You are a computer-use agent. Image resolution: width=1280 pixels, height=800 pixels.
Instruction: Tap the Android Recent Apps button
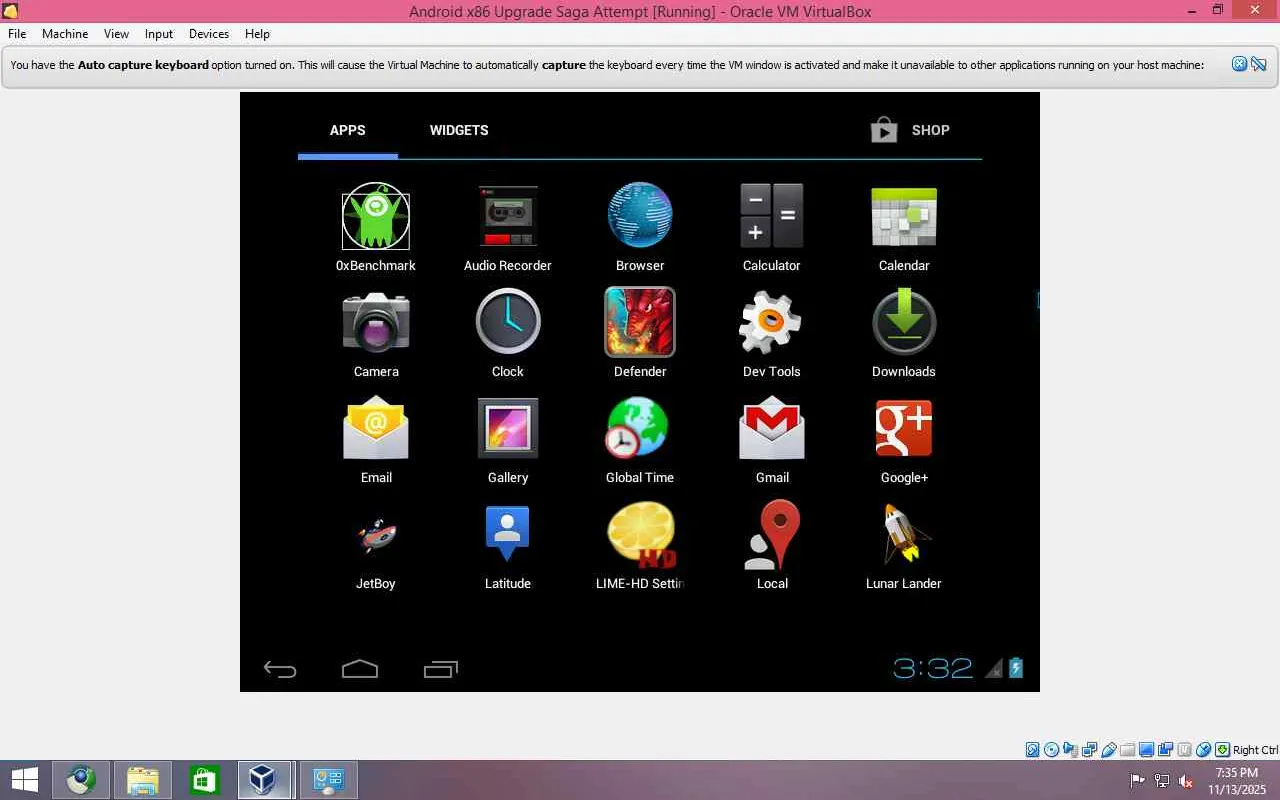click(441, 669)
